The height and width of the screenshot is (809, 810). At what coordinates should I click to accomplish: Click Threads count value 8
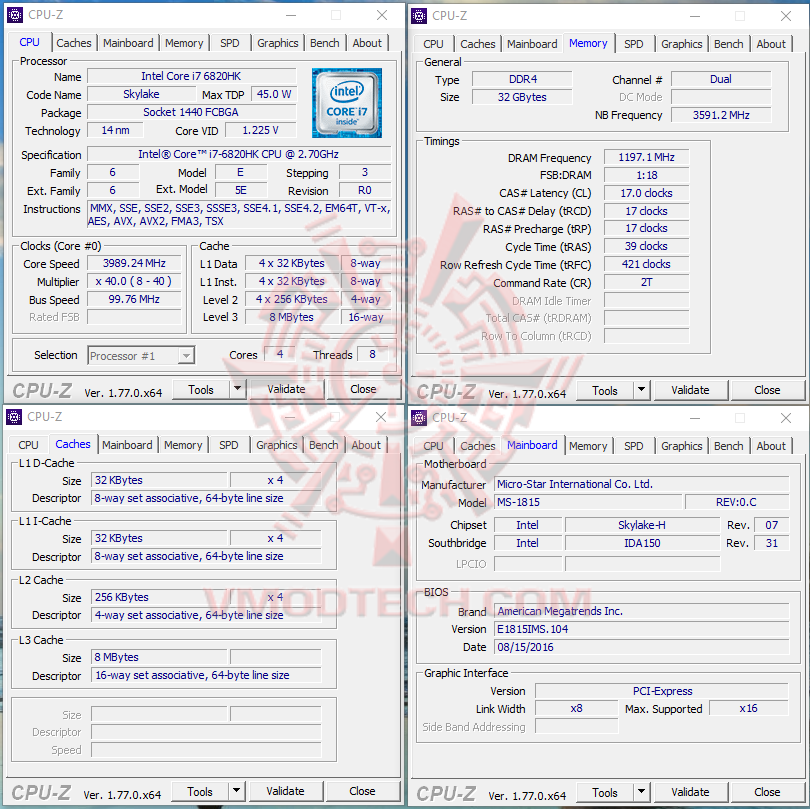(372, 354)
